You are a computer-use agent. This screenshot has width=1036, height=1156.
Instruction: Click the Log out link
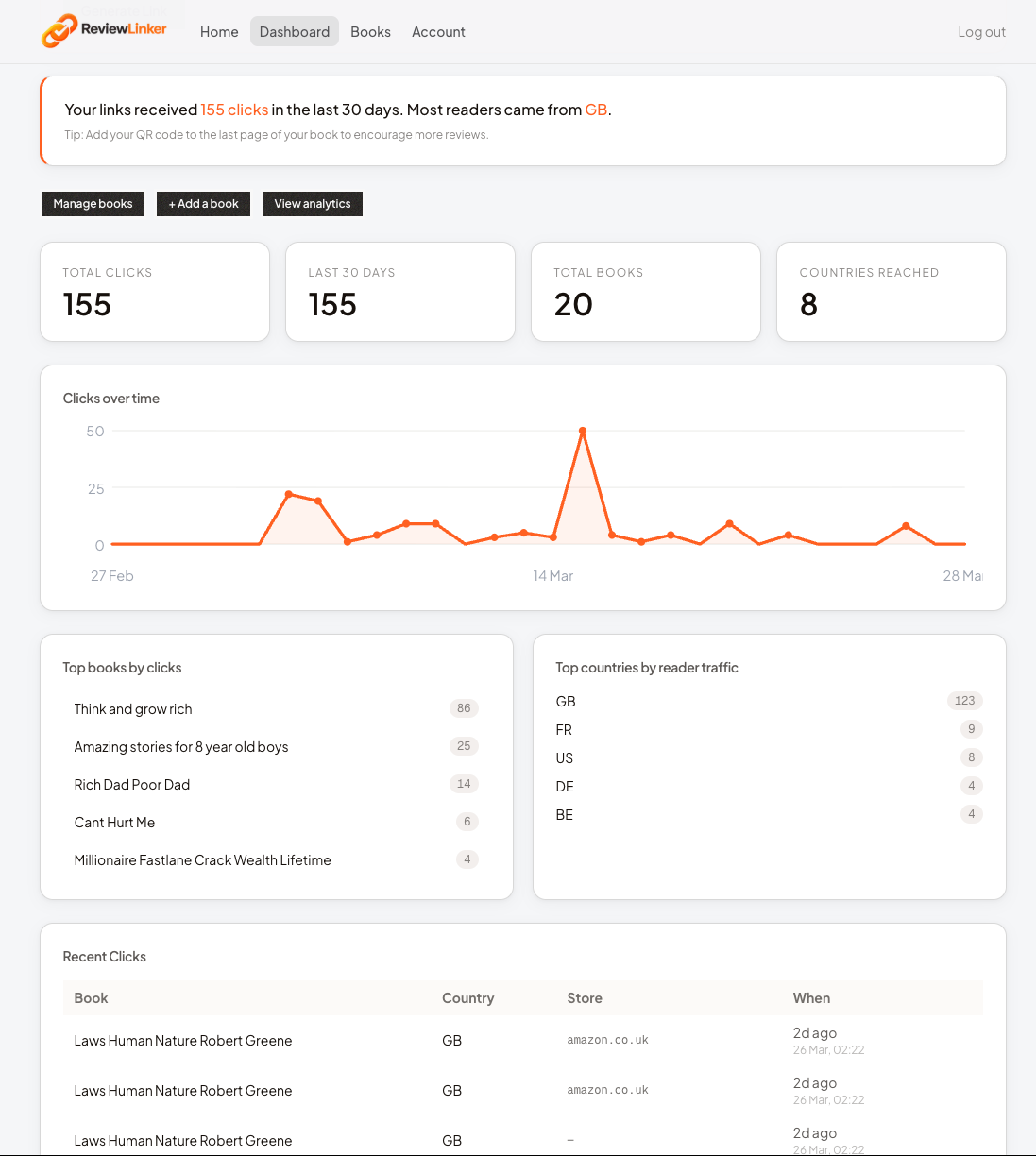click(x=981, y=32)
